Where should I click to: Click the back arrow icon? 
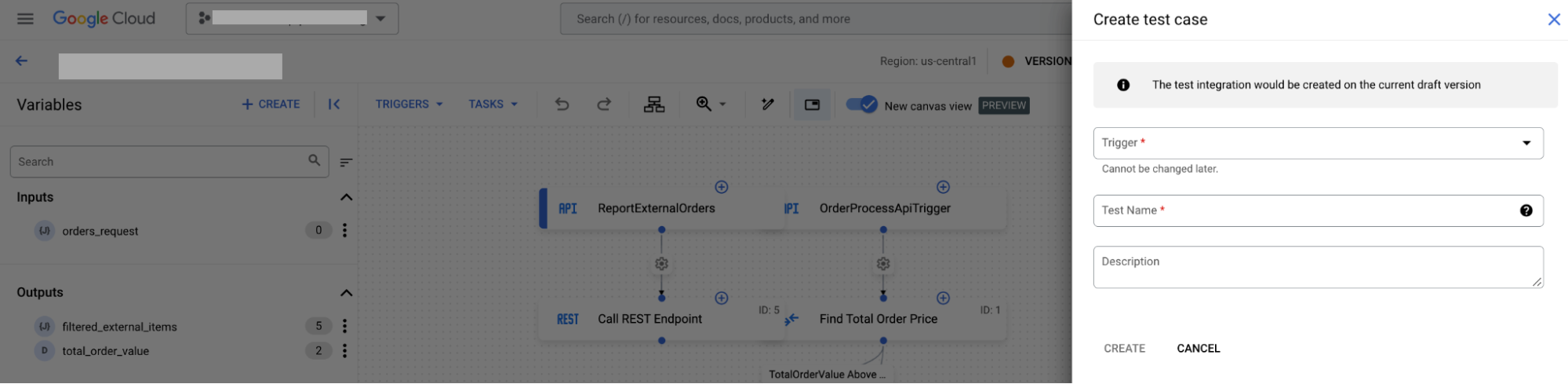click(x=22, y=61)
